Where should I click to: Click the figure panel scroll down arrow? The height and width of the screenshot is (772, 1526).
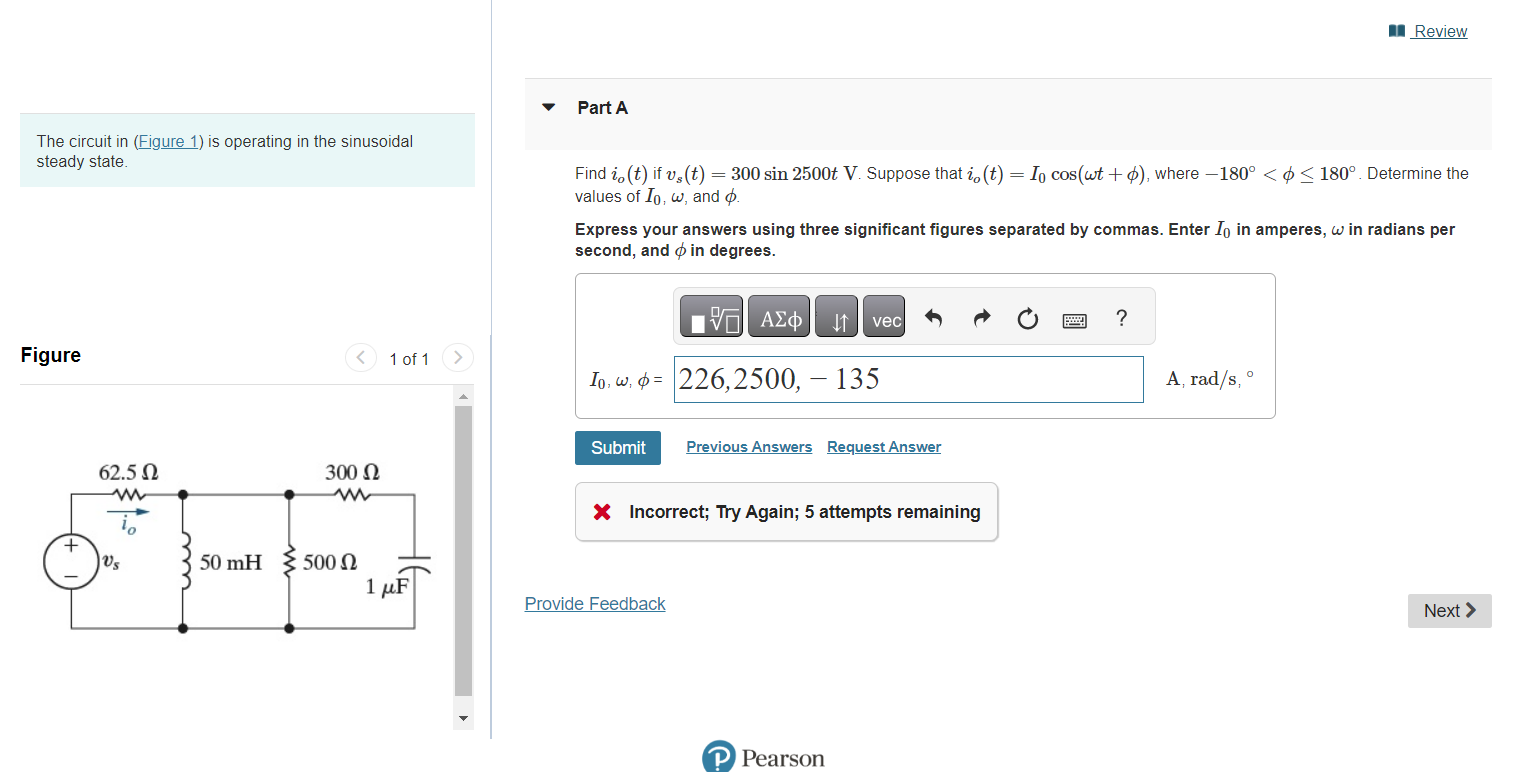pos(463,718)
